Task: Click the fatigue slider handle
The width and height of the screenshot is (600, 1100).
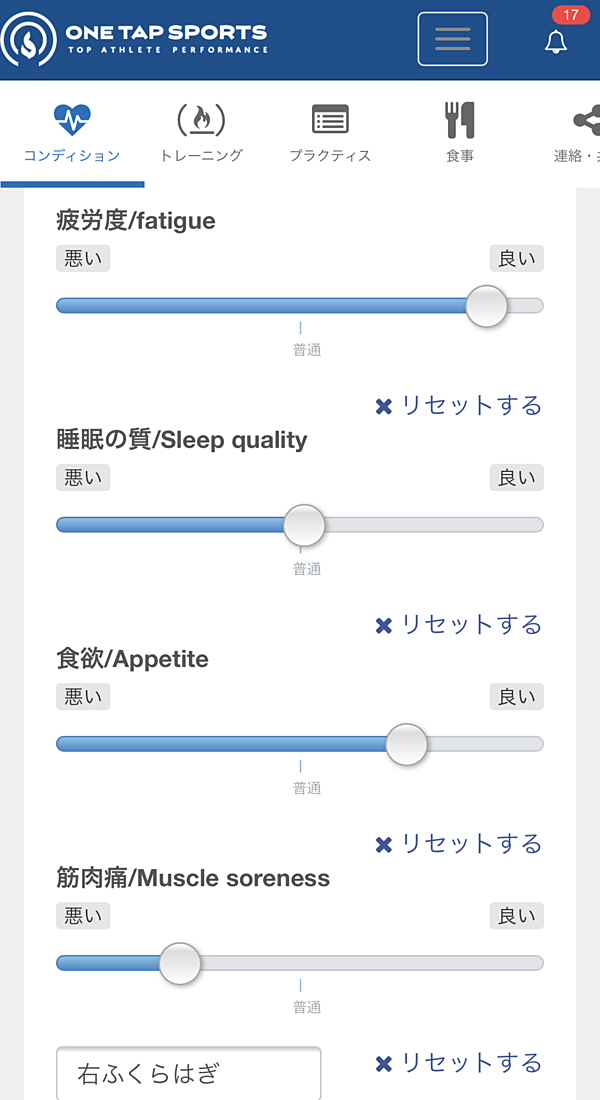Action: click(x=487, y=306)
